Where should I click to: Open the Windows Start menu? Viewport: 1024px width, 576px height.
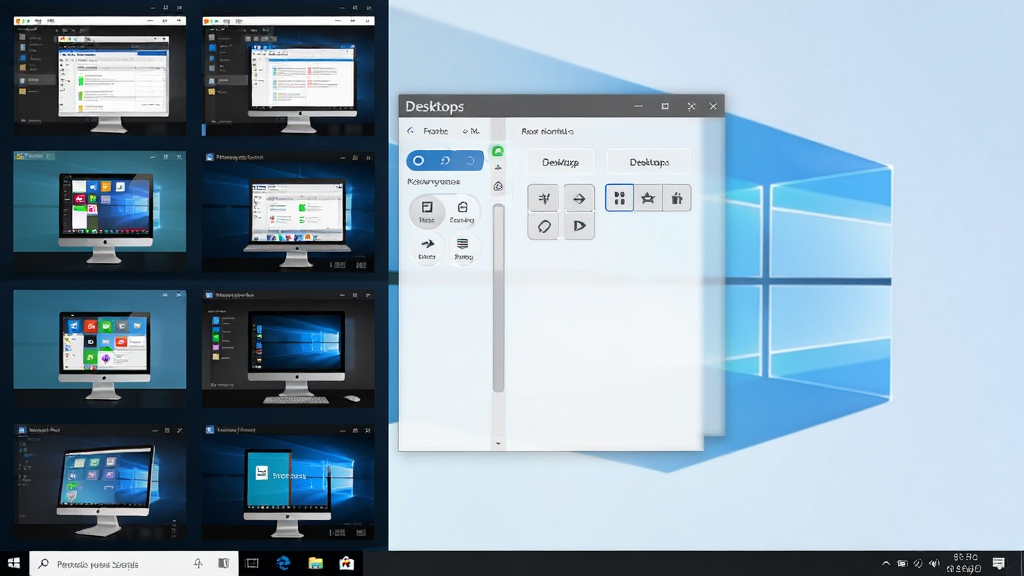(14, 563)
